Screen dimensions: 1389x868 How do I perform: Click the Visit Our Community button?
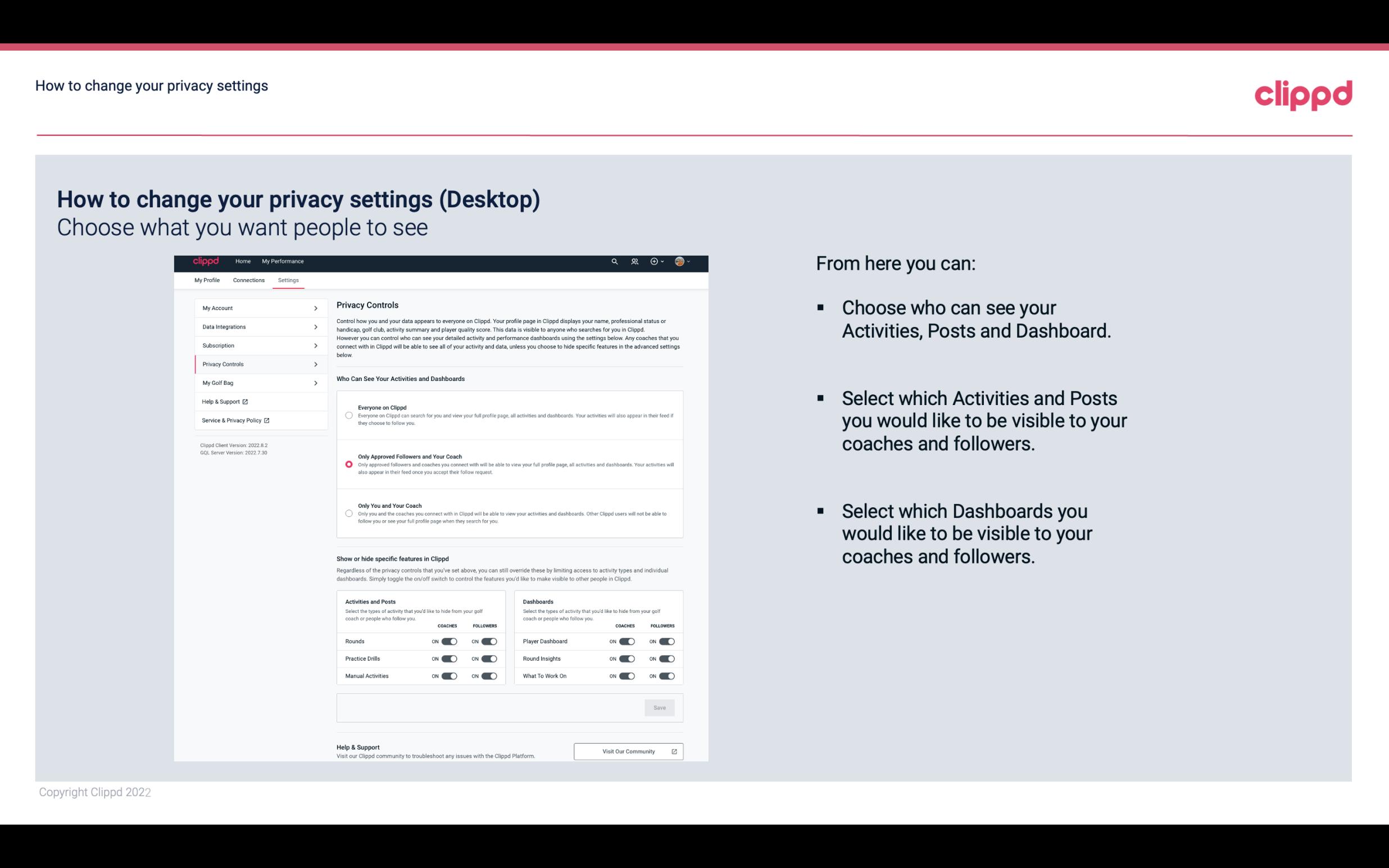click(627, 751)
